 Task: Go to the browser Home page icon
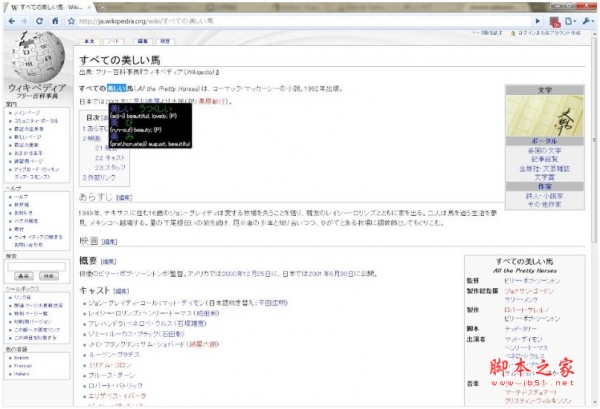pyautogui.click(x=55, y=21)
